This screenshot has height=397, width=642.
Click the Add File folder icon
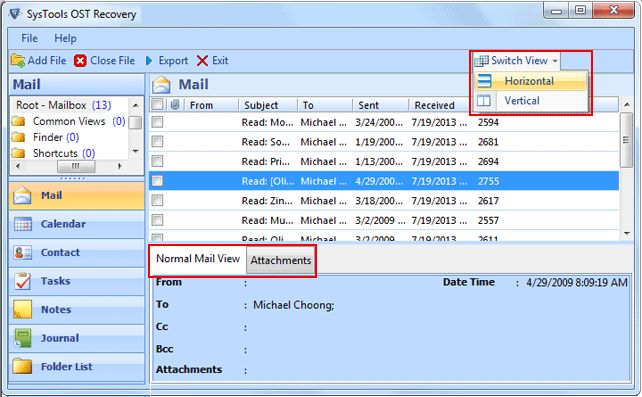point(18,61)
